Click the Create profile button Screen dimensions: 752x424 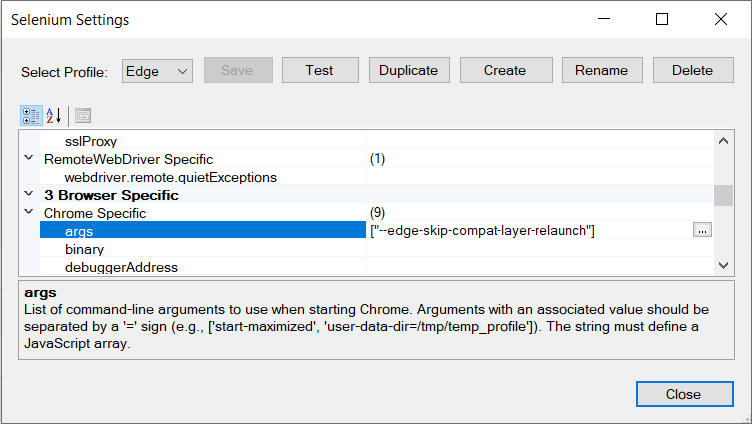click(x=504, y=70)
